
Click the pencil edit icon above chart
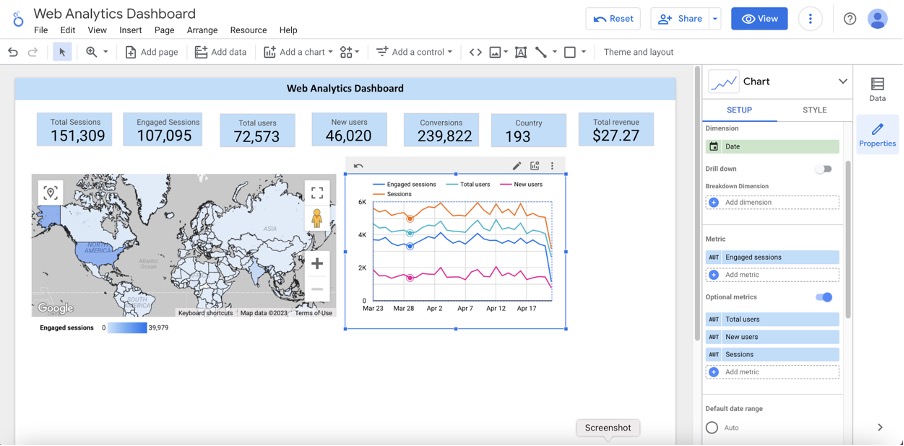click(517, 166)
